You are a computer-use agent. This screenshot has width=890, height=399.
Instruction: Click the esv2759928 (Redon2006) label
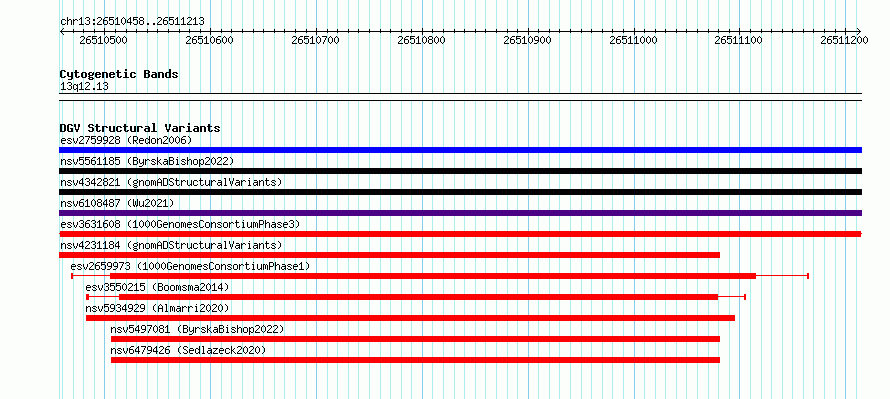pos(126,140)
